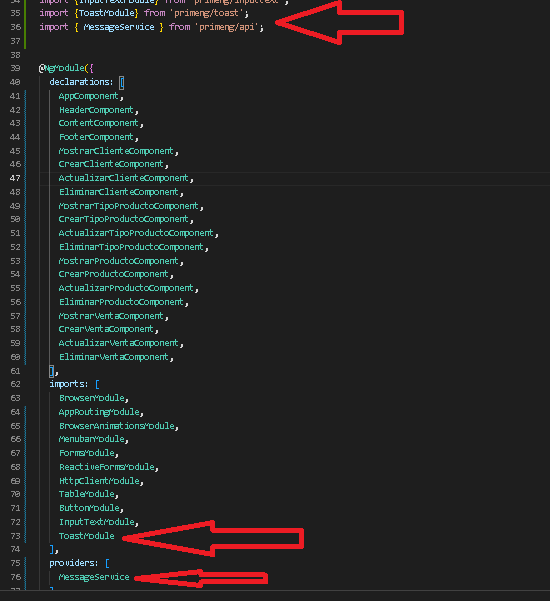Click the declarations: property name
This screenshot has height=601, width=550.
coord(82,82)
